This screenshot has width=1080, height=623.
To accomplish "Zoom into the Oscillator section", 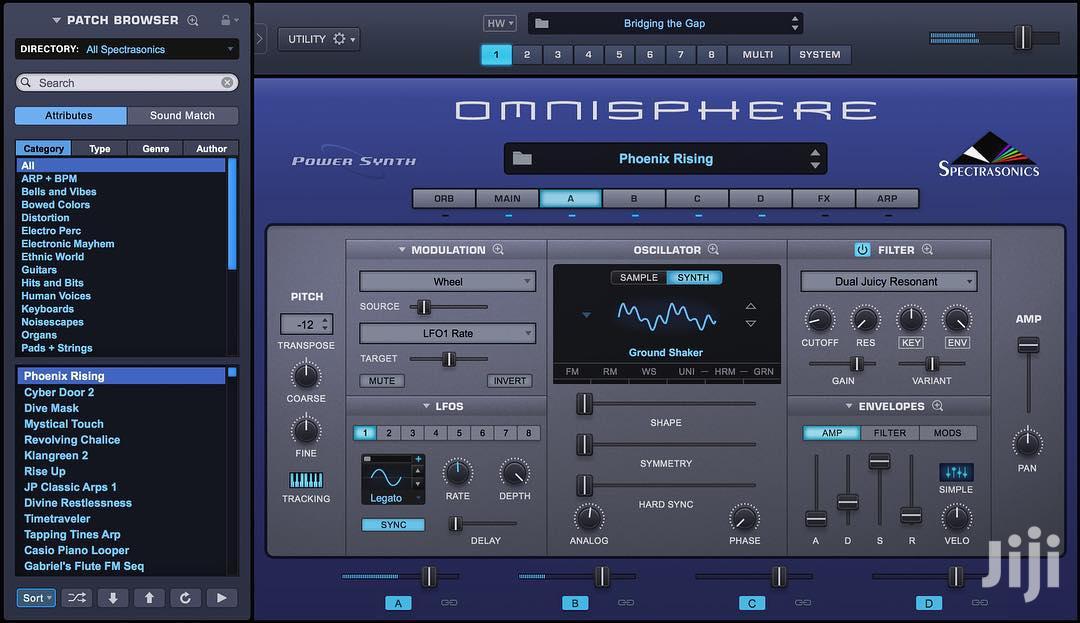I will pos(714,249).
